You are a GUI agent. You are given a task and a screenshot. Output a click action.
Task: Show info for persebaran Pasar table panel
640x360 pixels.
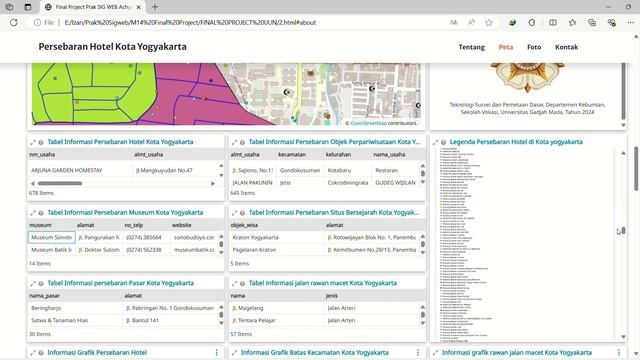pos(41,284)
